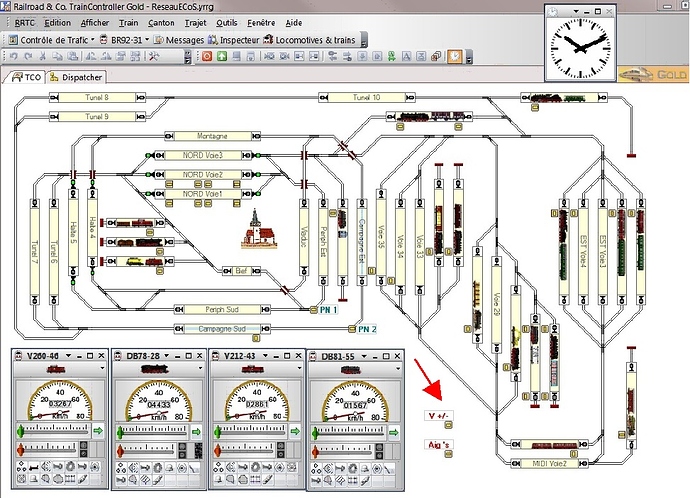Toggle the switch under Aig 's label

point(448,454)
